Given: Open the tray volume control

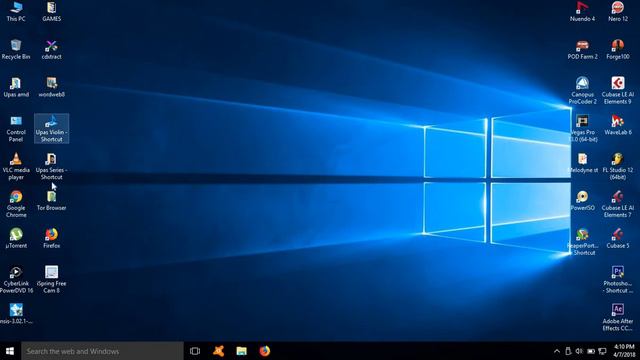Looking at the screenshot, I should [579, 351].
